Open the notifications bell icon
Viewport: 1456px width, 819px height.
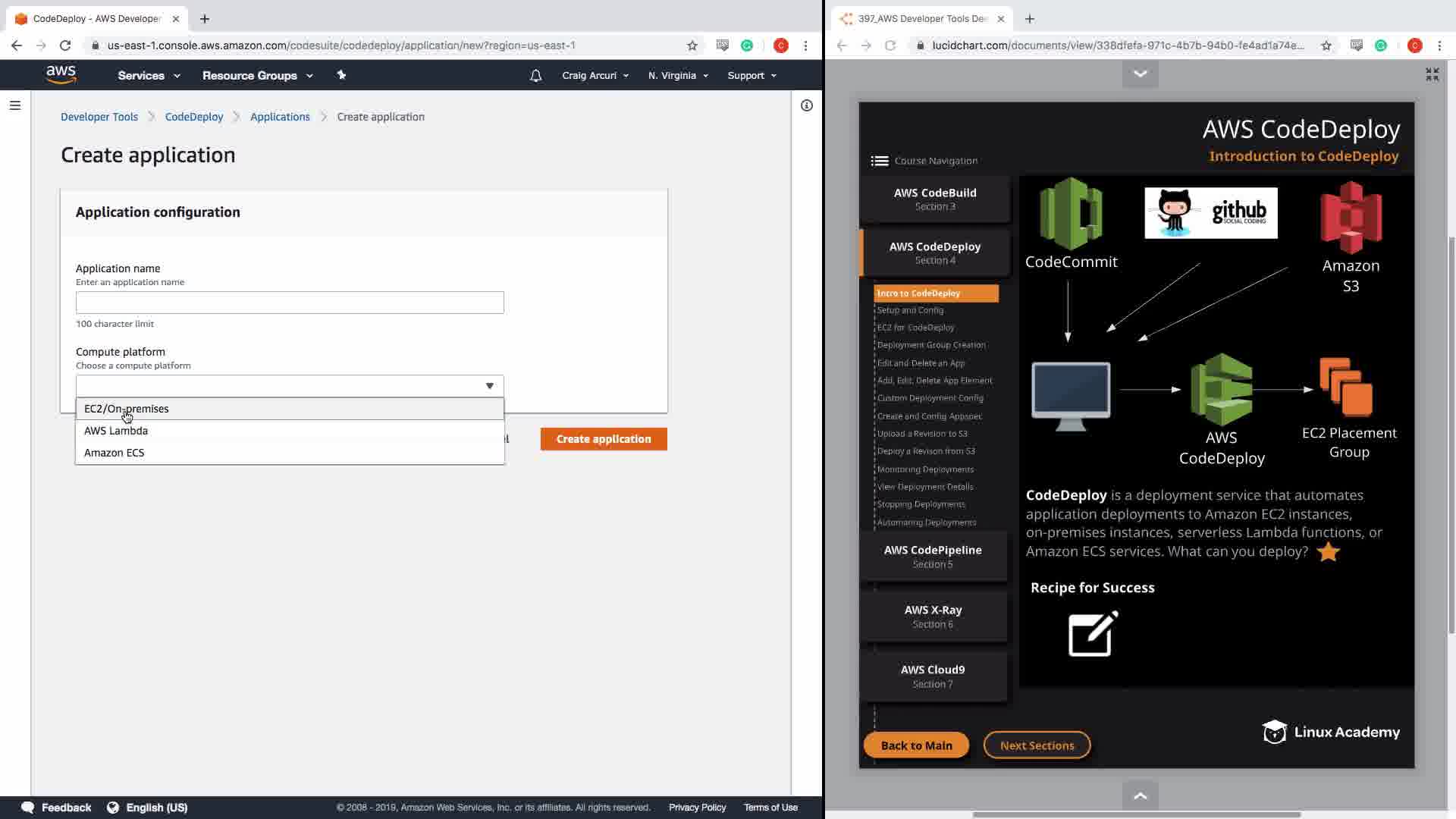pos(535,76)
